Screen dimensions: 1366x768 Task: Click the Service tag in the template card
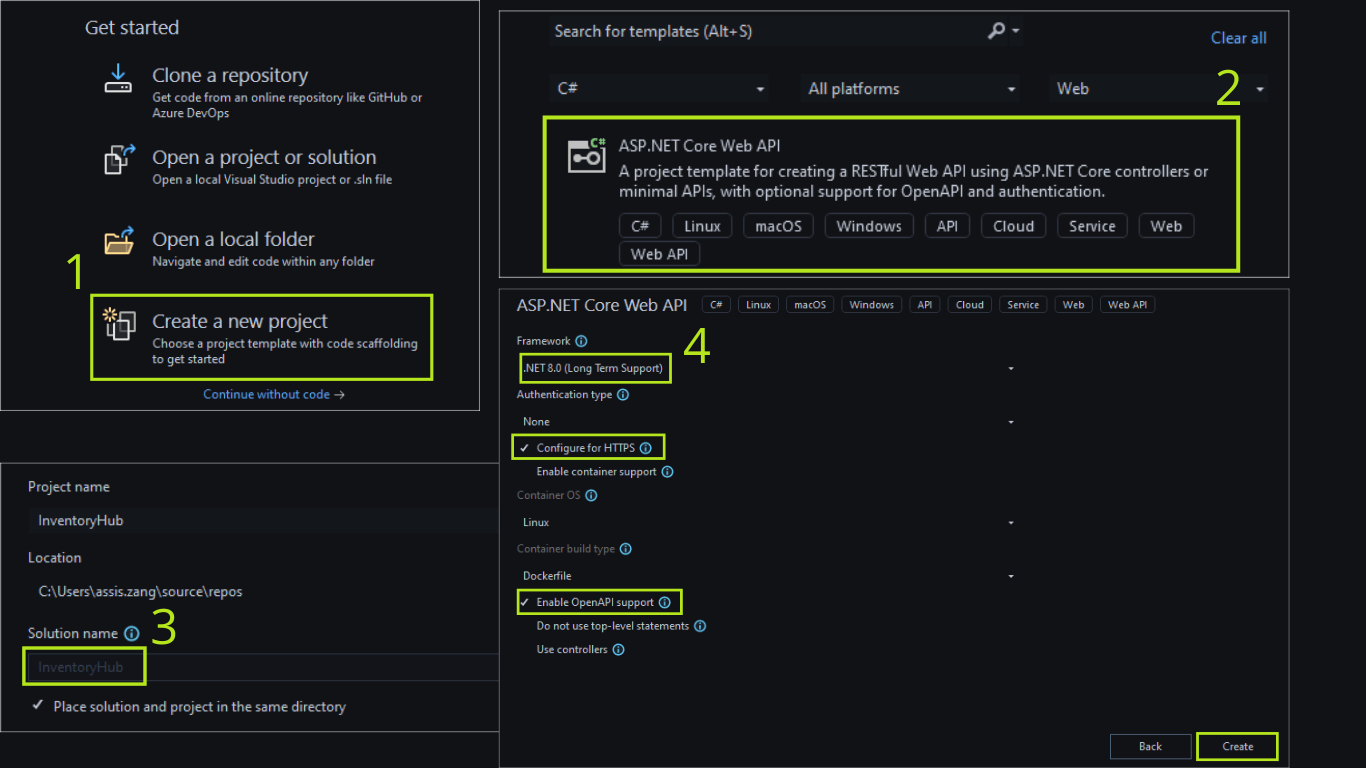point(1092,226)
